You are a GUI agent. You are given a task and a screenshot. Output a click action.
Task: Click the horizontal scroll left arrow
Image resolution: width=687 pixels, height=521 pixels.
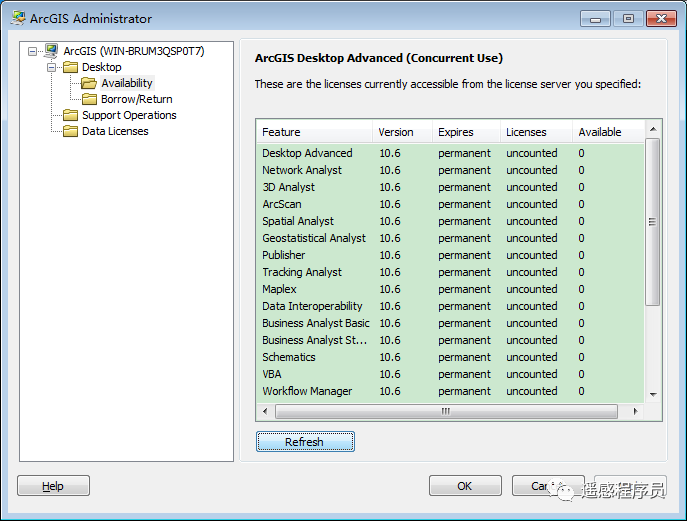[x=265, y=411]
